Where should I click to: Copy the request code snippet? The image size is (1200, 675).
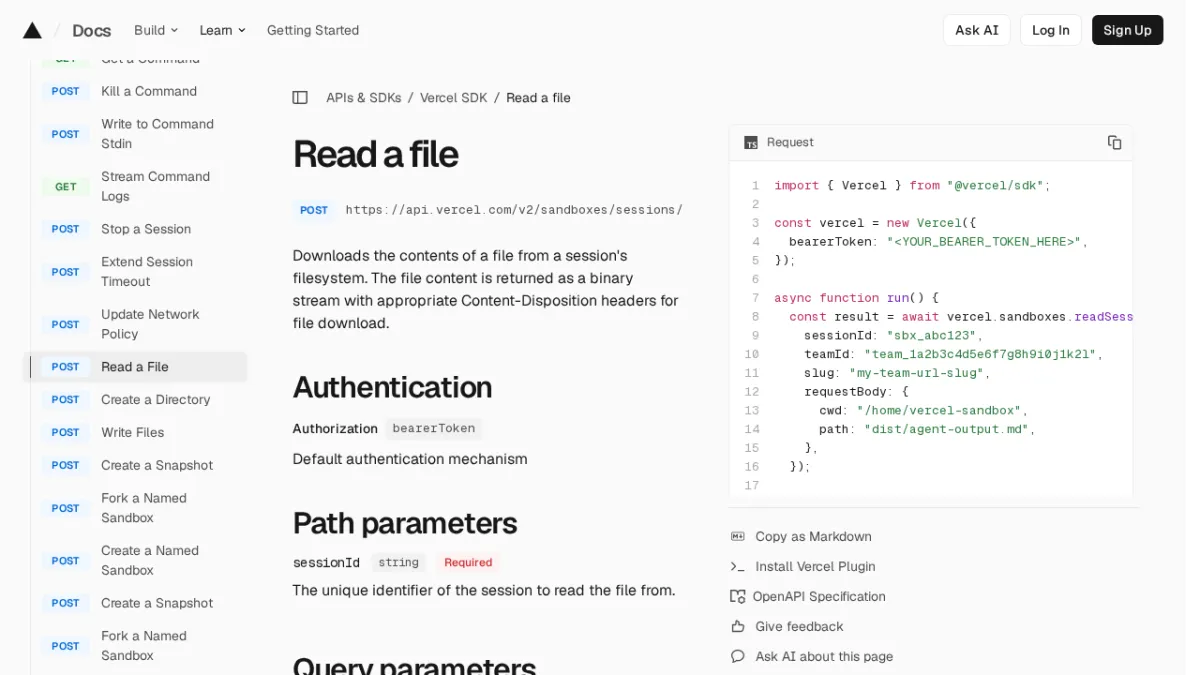[1114, 142]
